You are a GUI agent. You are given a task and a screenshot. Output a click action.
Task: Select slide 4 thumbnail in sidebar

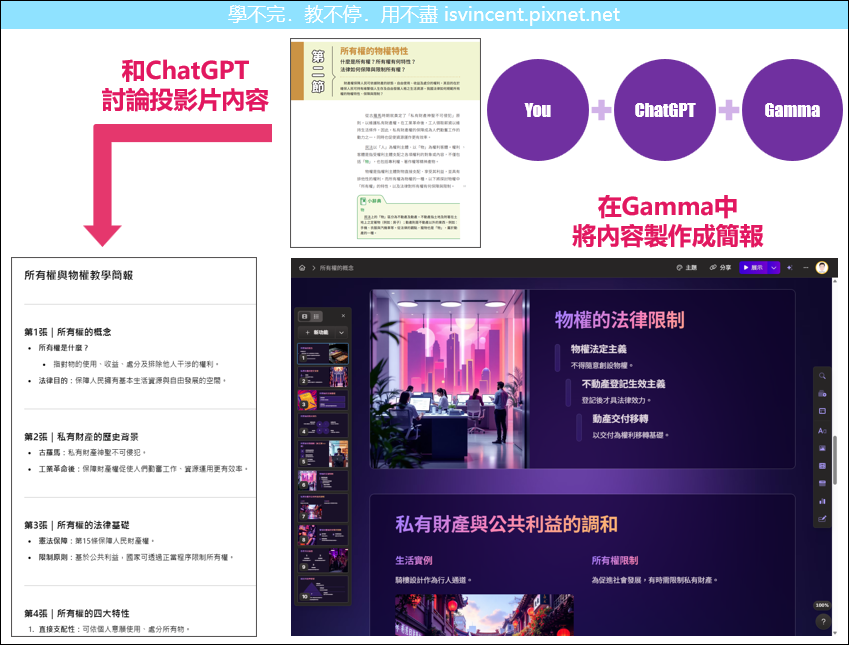[323, 426]
